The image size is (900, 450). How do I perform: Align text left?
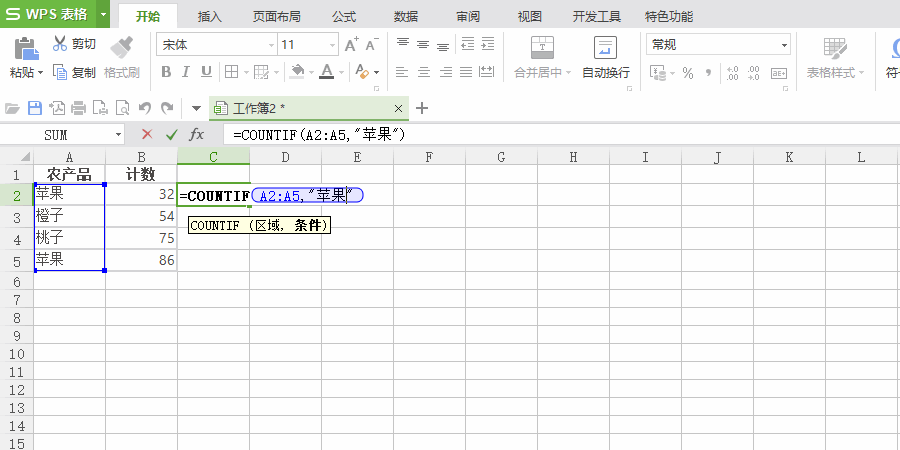click(402, 72)
